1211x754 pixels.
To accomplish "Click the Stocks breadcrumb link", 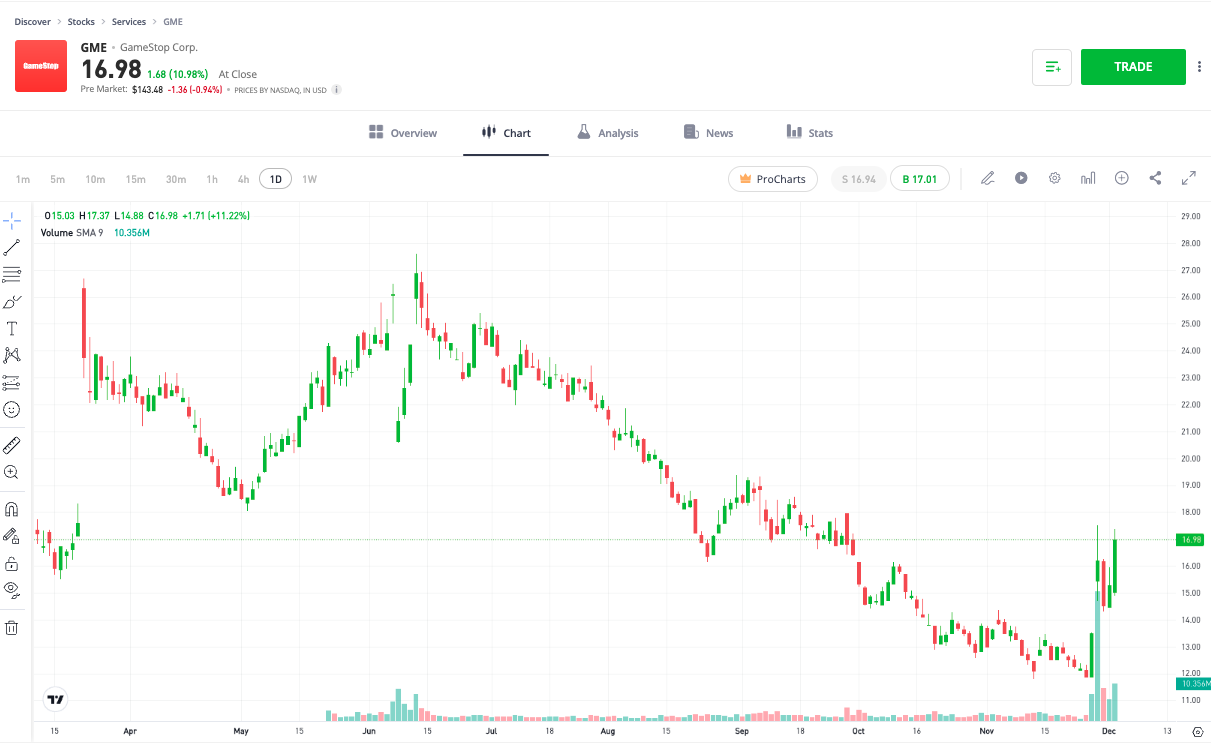I will 81,21.
